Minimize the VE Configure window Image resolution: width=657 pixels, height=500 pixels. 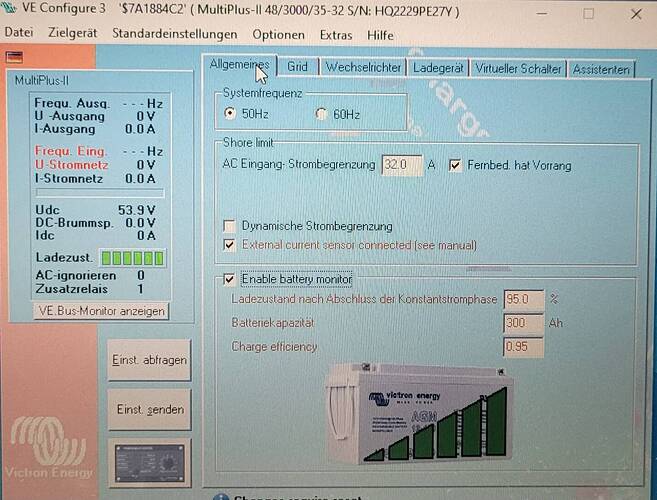pyautogui.click(x=542, y=14)
